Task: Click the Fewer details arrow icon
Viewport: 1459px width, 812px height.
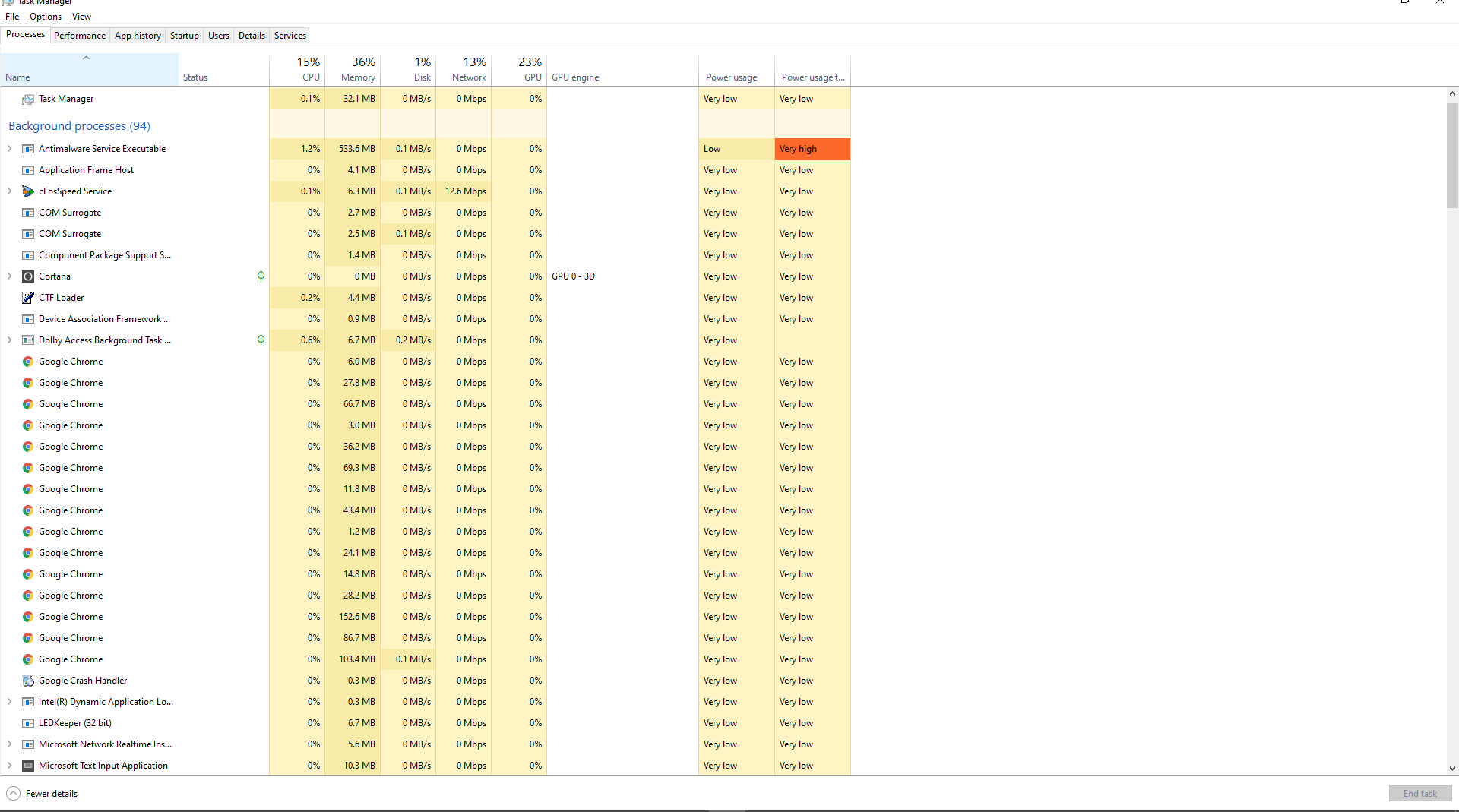Action: (14, 794)
